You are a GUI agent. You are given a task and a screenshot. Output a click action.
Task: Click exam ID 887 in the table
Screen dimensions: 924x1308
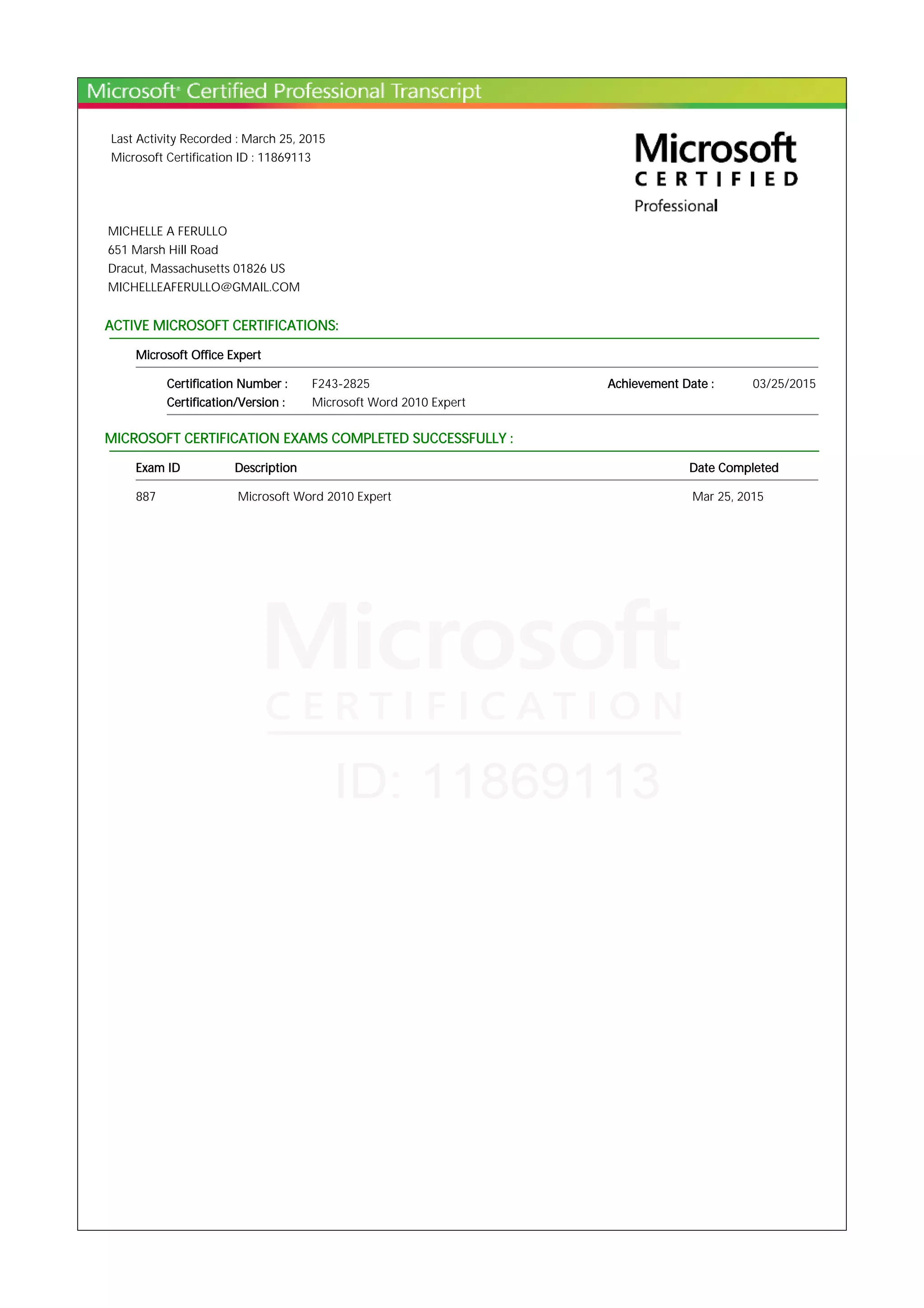[146, 497]
